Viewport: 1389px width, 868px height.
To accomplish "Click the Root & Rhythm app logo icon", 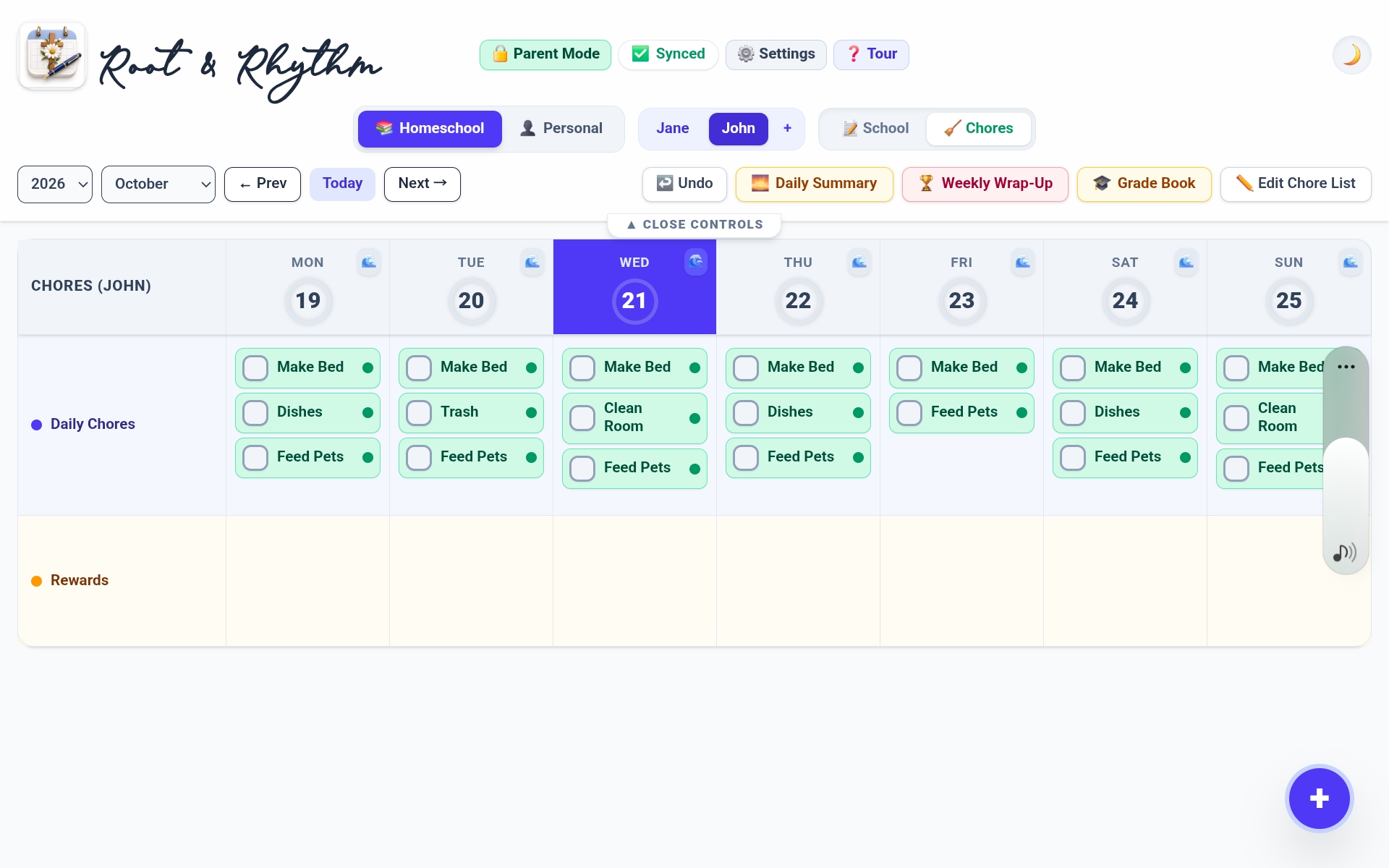I will click(52, 56).
